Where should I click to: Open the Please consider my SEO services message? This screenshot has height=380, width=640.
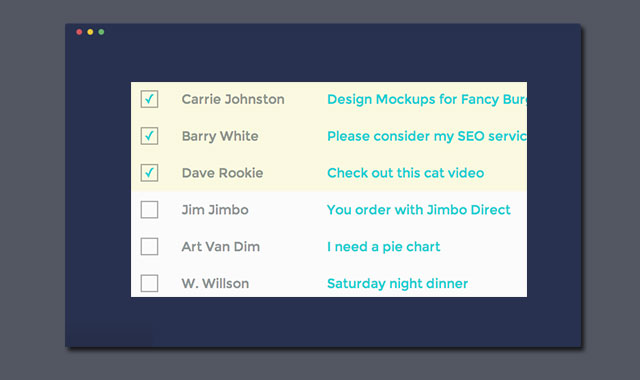(427, 136)
